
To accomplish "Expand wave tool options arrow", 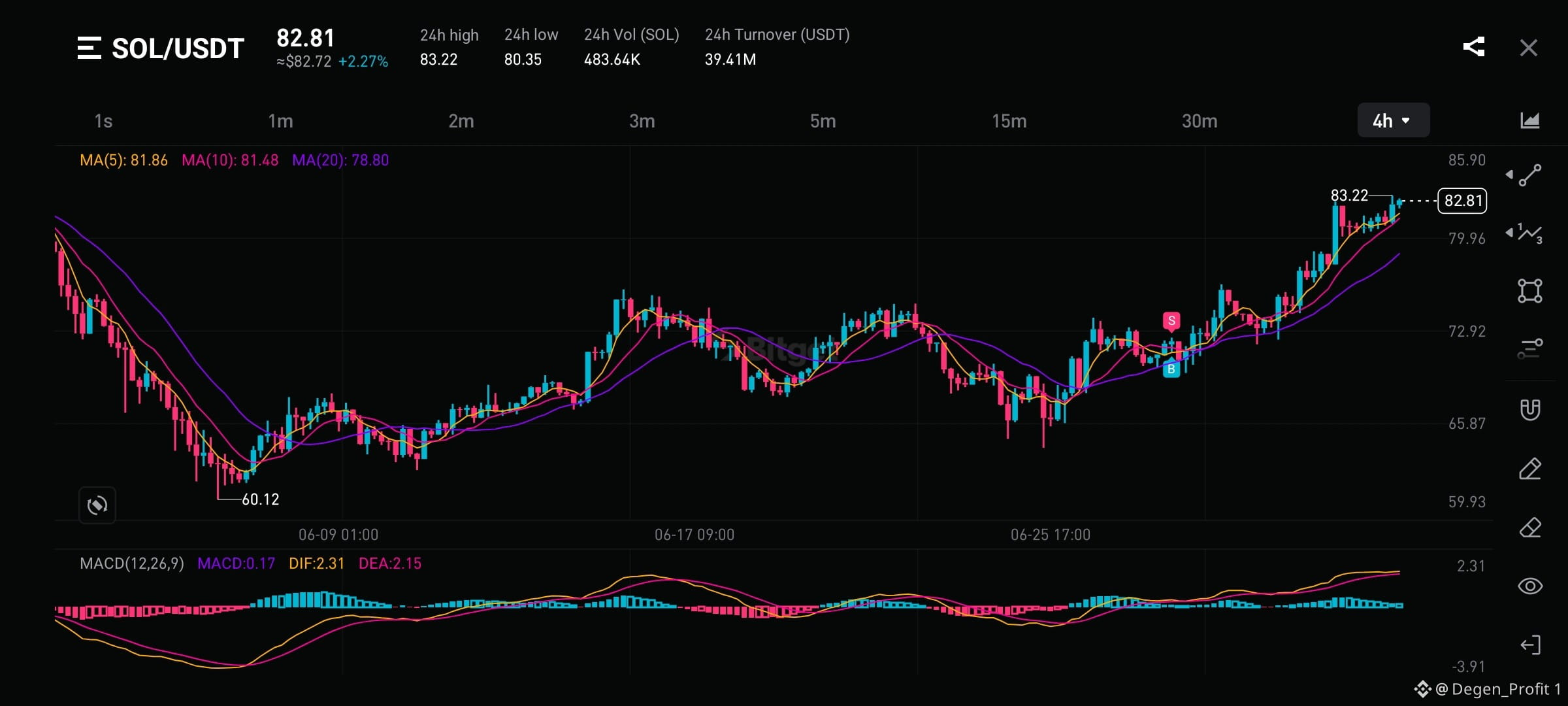I will click(x=1509, y=232).
